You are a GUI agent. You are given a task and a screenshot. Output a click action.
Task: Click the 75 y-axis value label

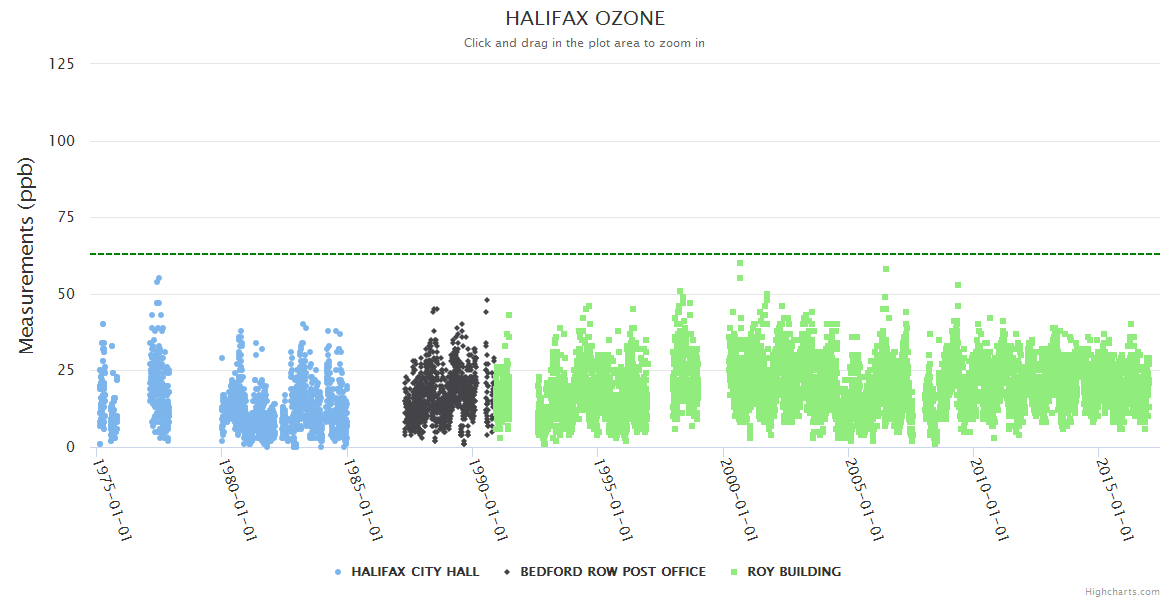[65, 217]
